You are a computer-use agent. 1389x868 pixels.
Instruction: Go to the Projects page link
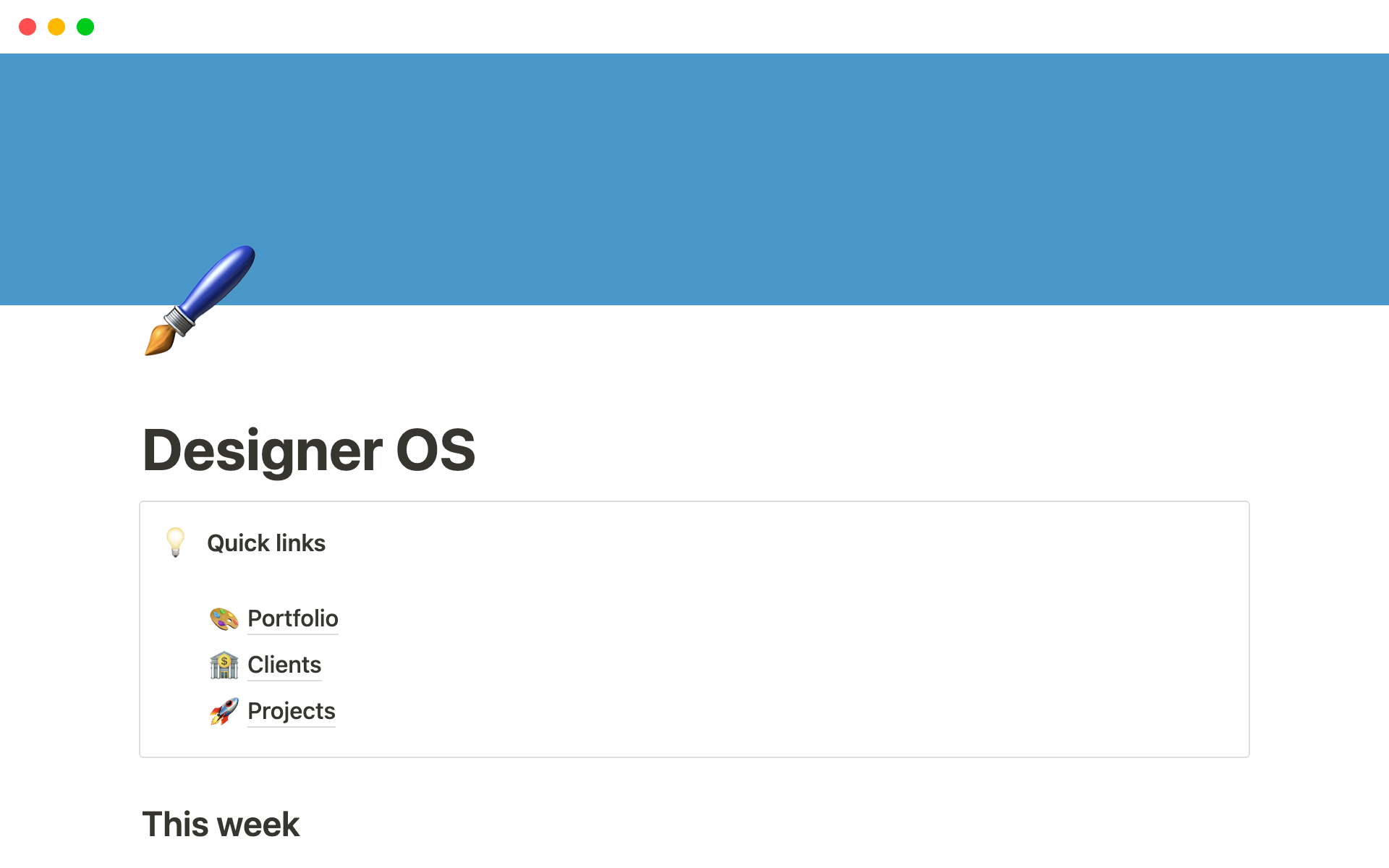point(291,711)
